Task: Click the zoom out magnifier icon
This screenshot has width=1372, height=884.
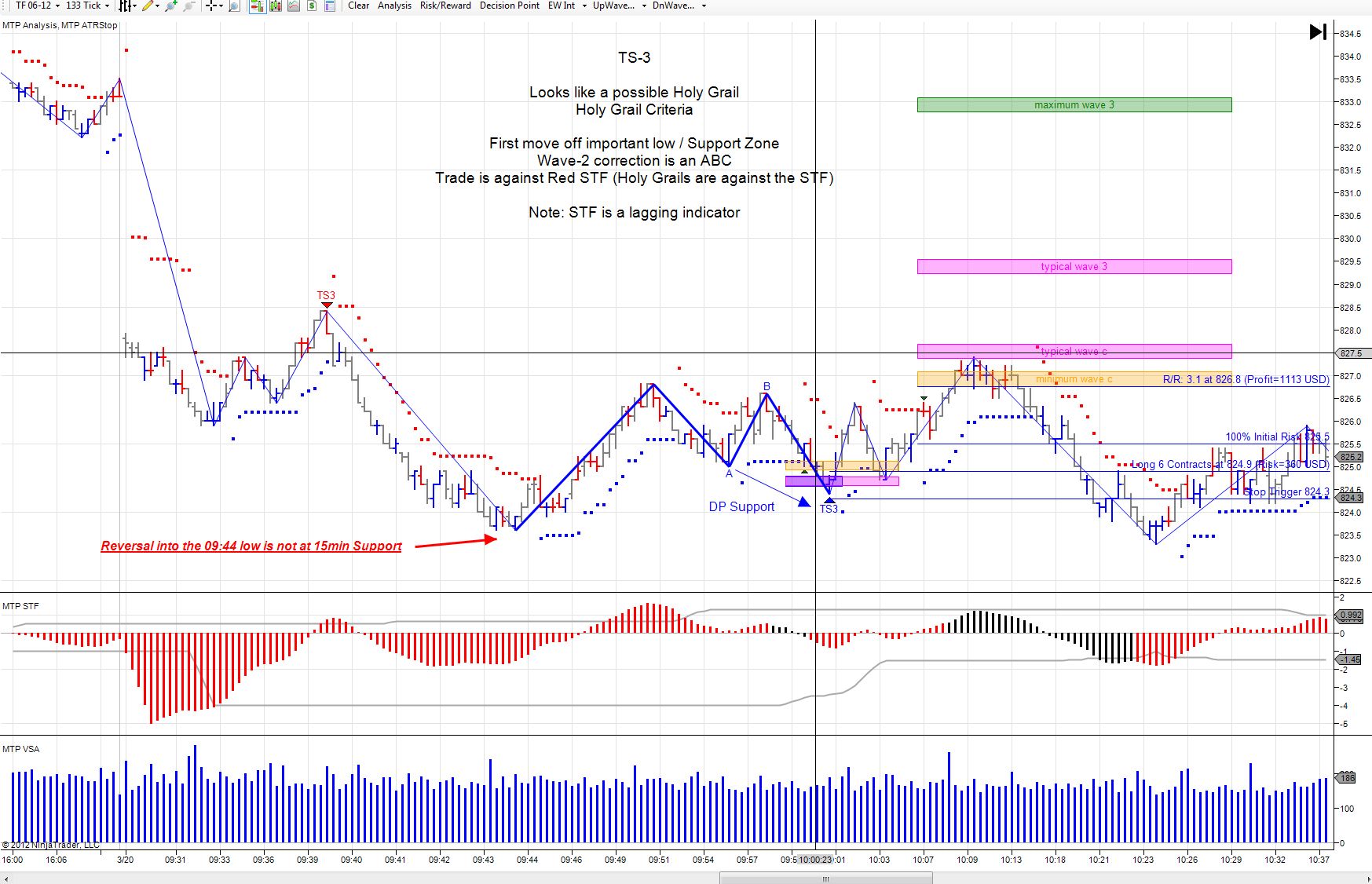Action: (x=188, y=5)
